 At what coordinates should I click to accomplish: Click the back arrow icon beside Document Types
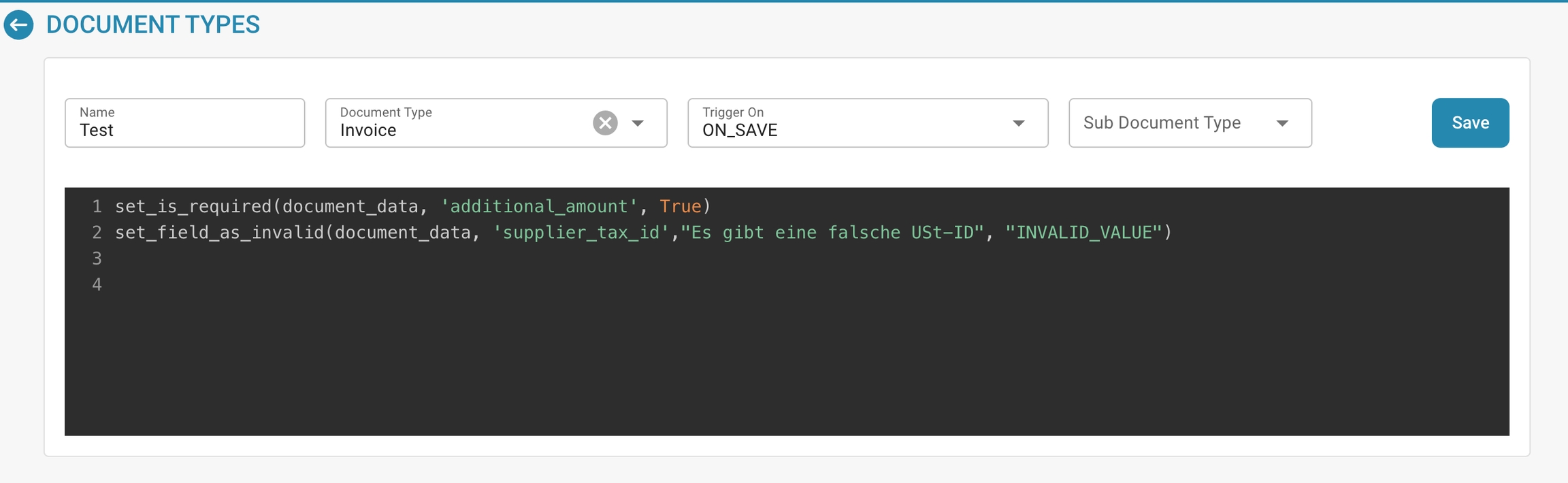point(18,25)
